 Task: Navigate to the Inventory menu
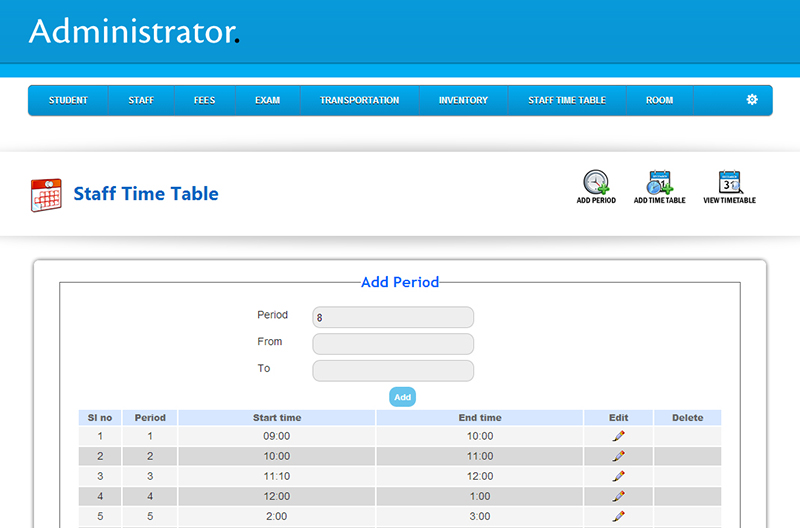click(463, 100)
